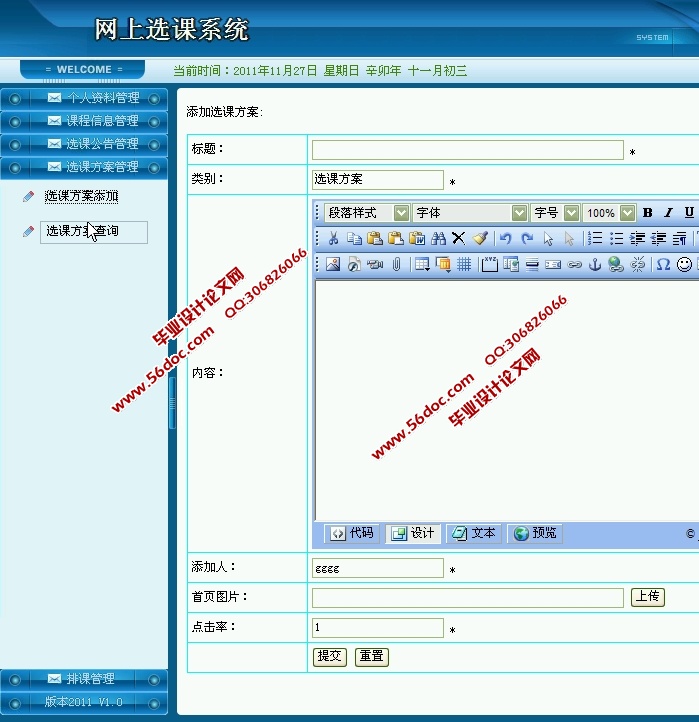
Task: Click the 提交 submit button
Action: [x=330, y=657]
